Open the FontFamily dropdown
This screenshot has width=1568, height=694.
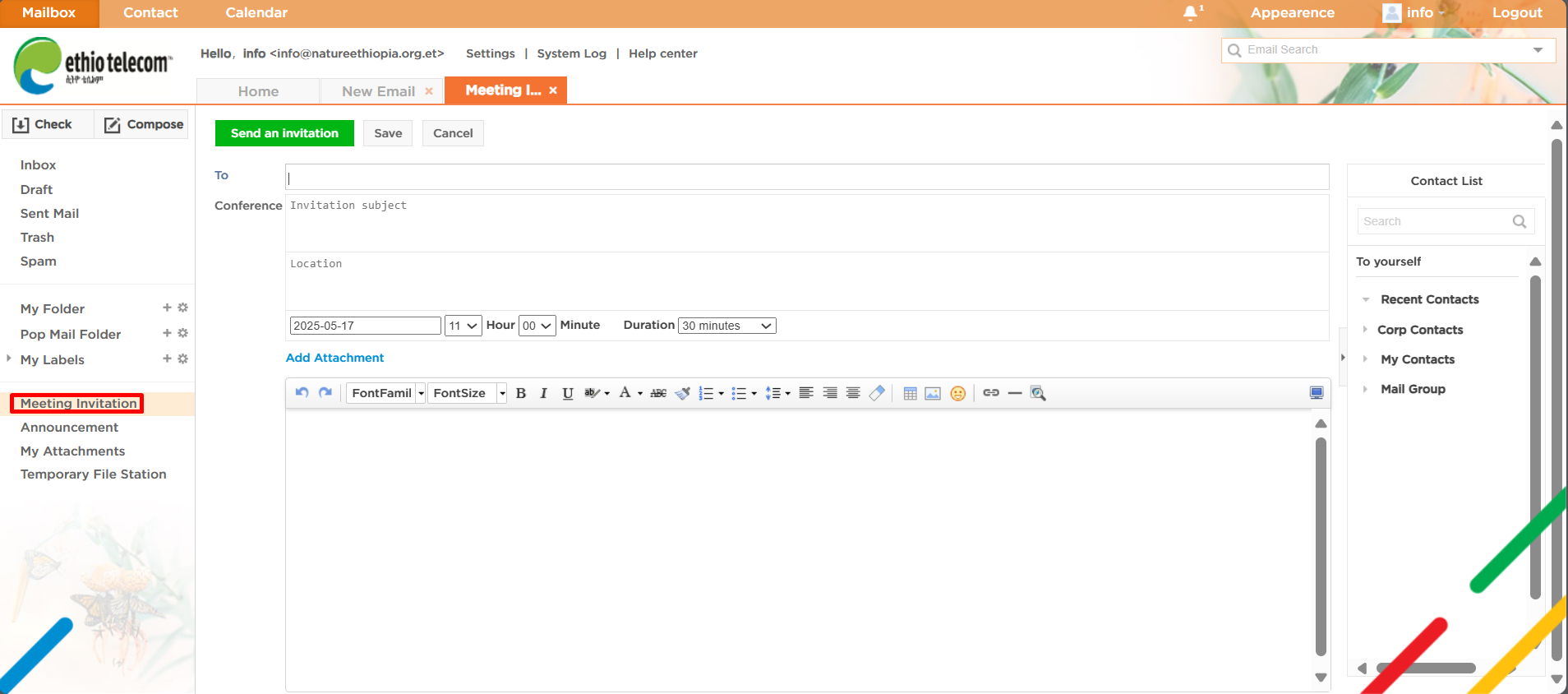click(x=385, y=393)
